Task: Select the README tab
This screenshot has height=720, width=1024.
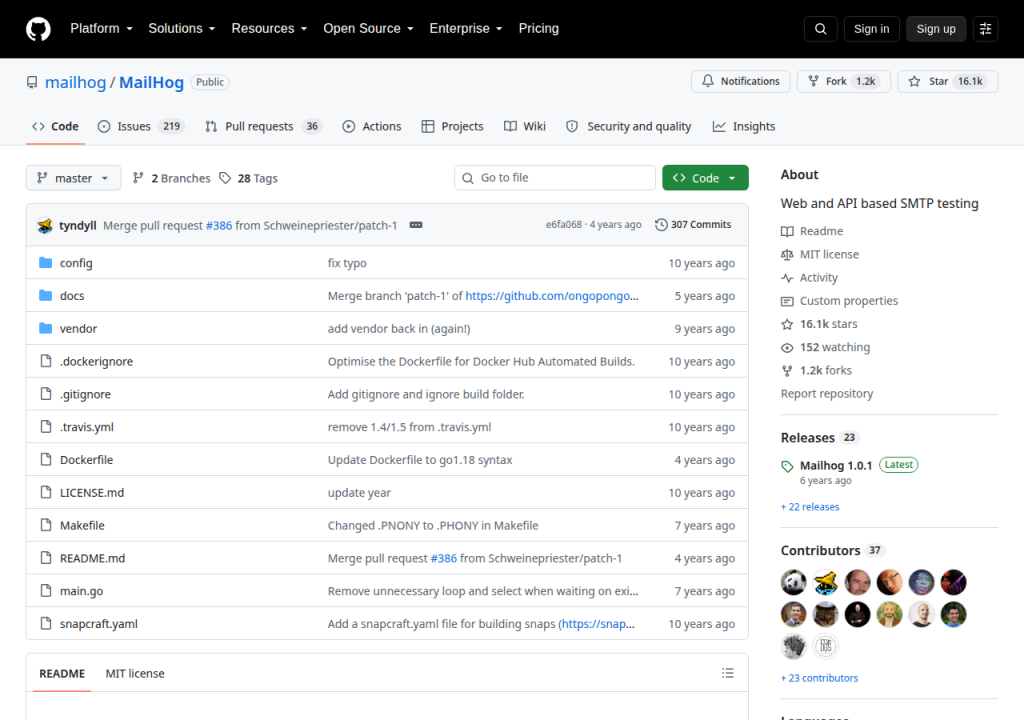Action: [62, 674]
